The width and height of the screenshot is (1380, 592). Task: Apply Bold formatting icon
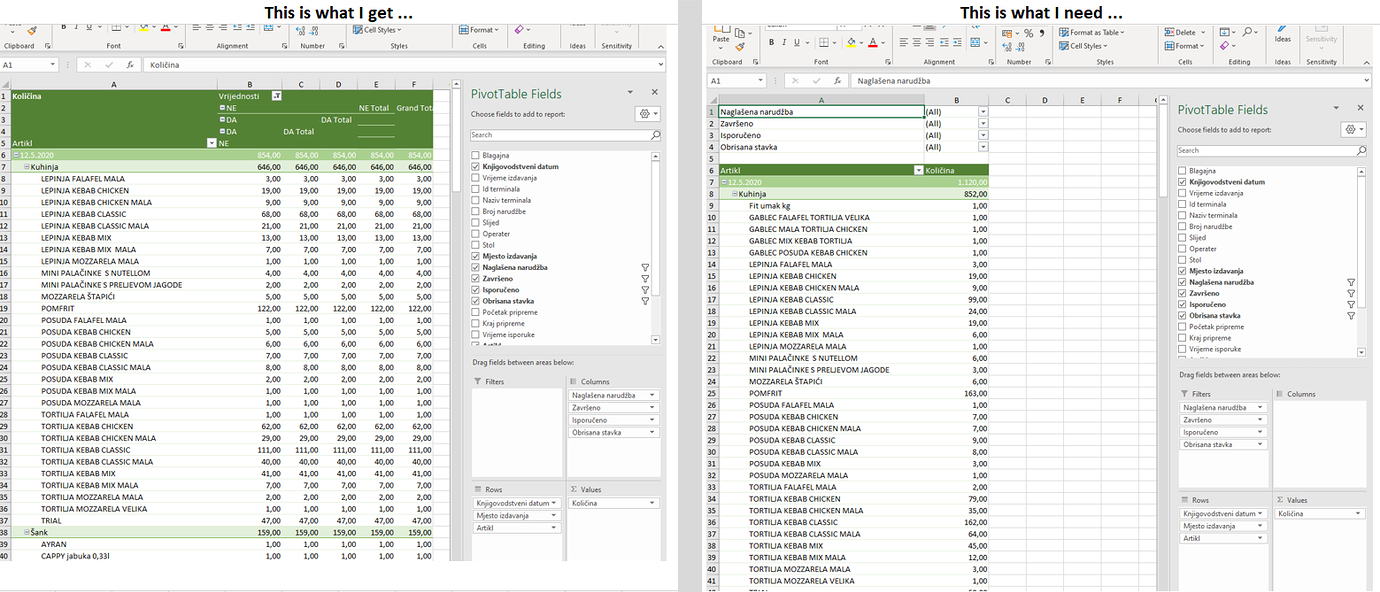click(x=771, y=42)
